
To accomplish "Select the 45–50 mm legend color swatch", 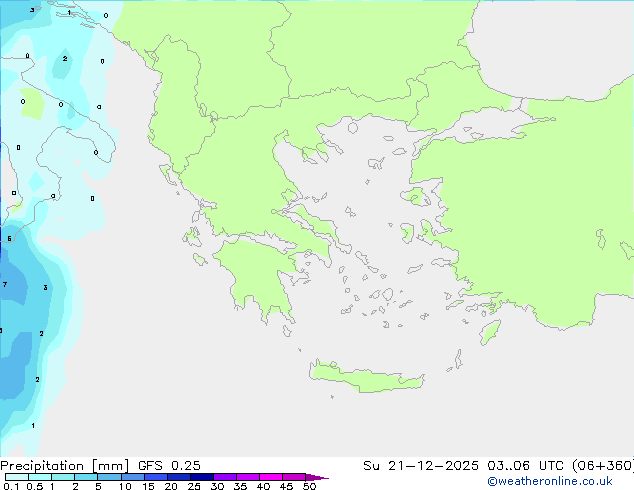I will tap(294, 477).
